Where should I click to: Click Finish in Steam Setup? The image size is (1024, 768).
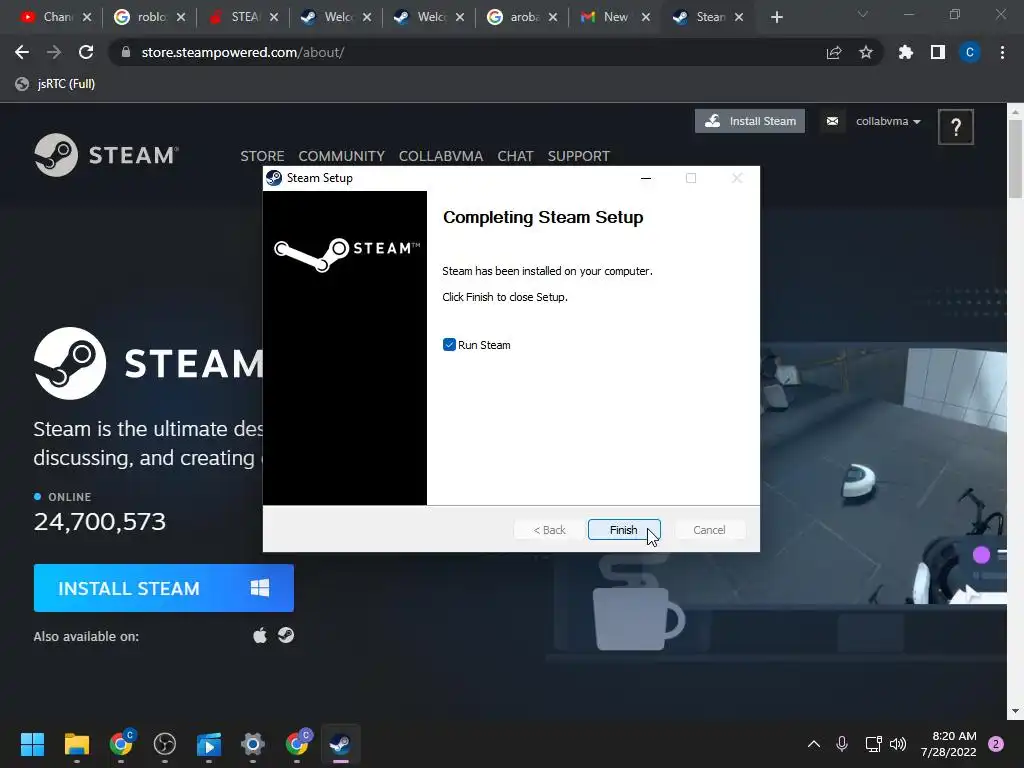(x=624, y=530)
